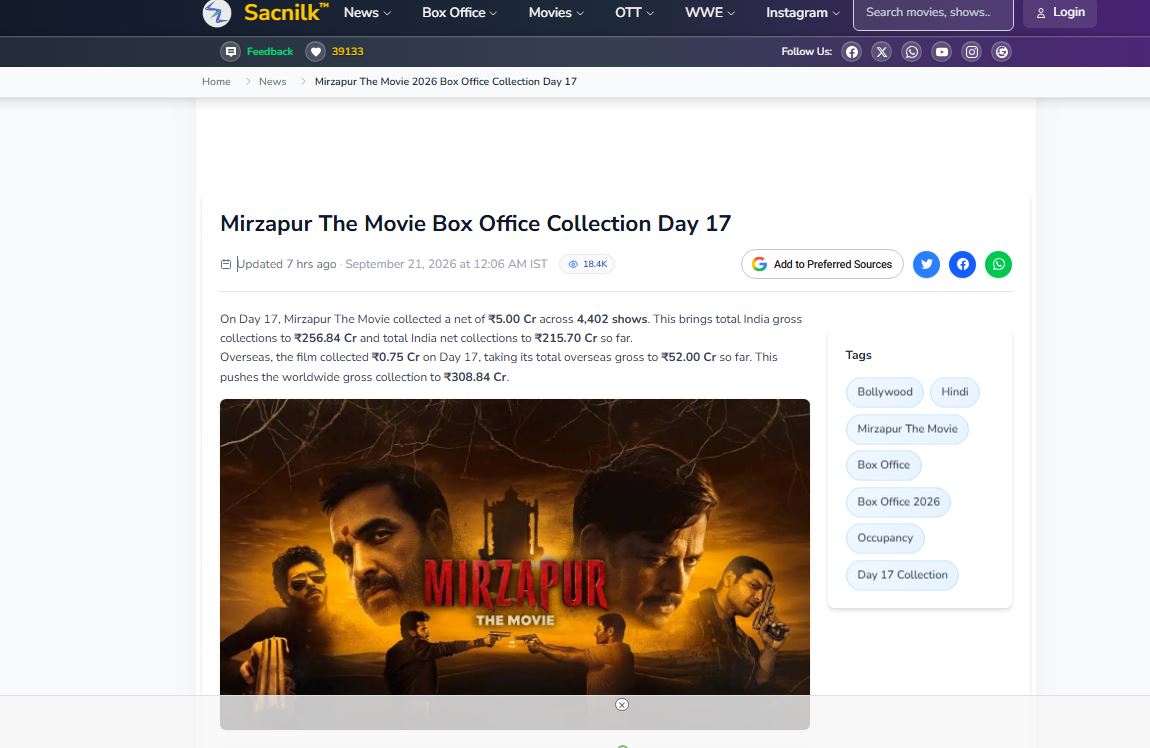This screenshot has width=1150, height=748.
Task: Select the Box Office 2026 tag
Action: [898, 502]
